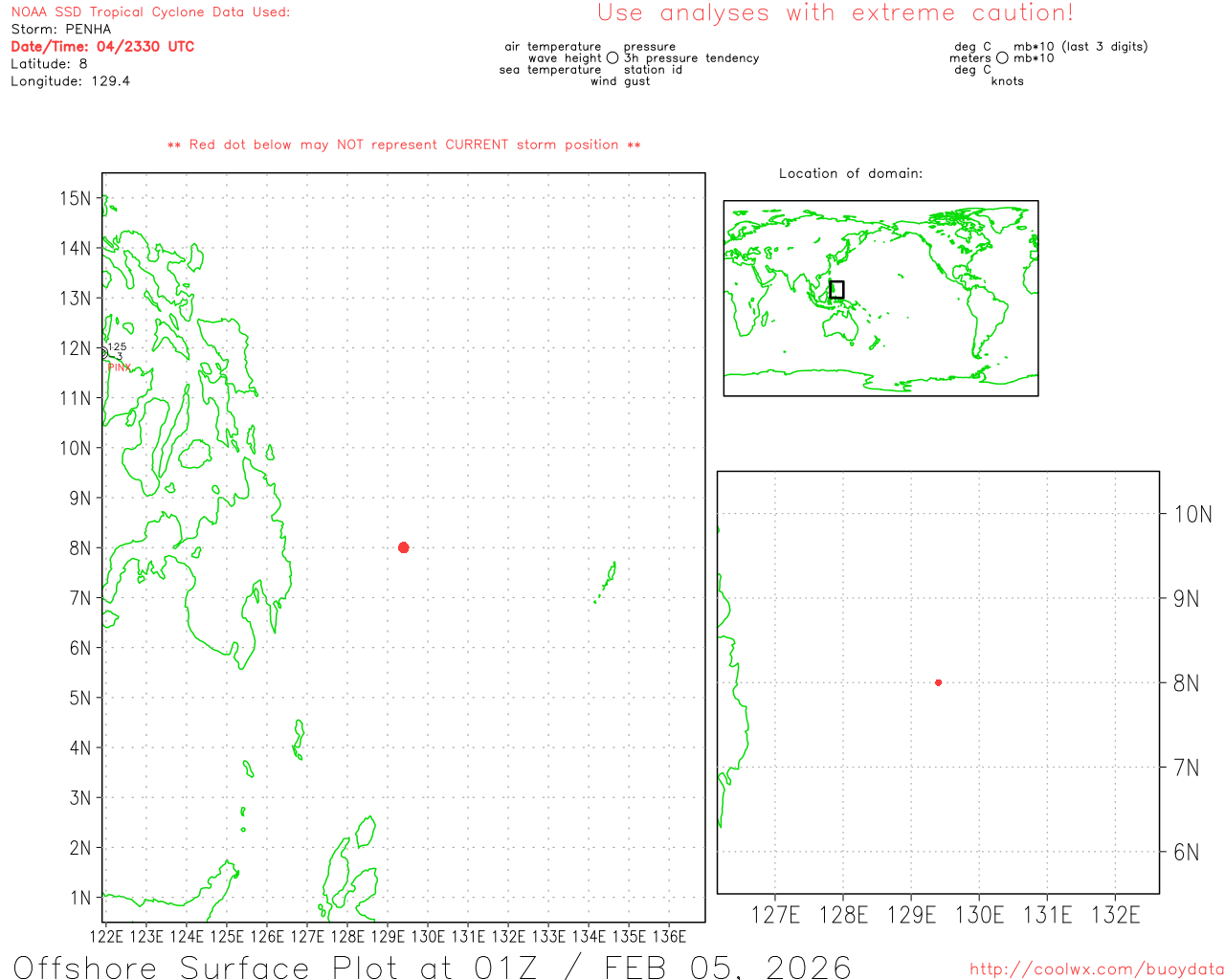Click the red PINX station id label
Viewport: 1225px width, 980px height.
[x=120, y=367]
